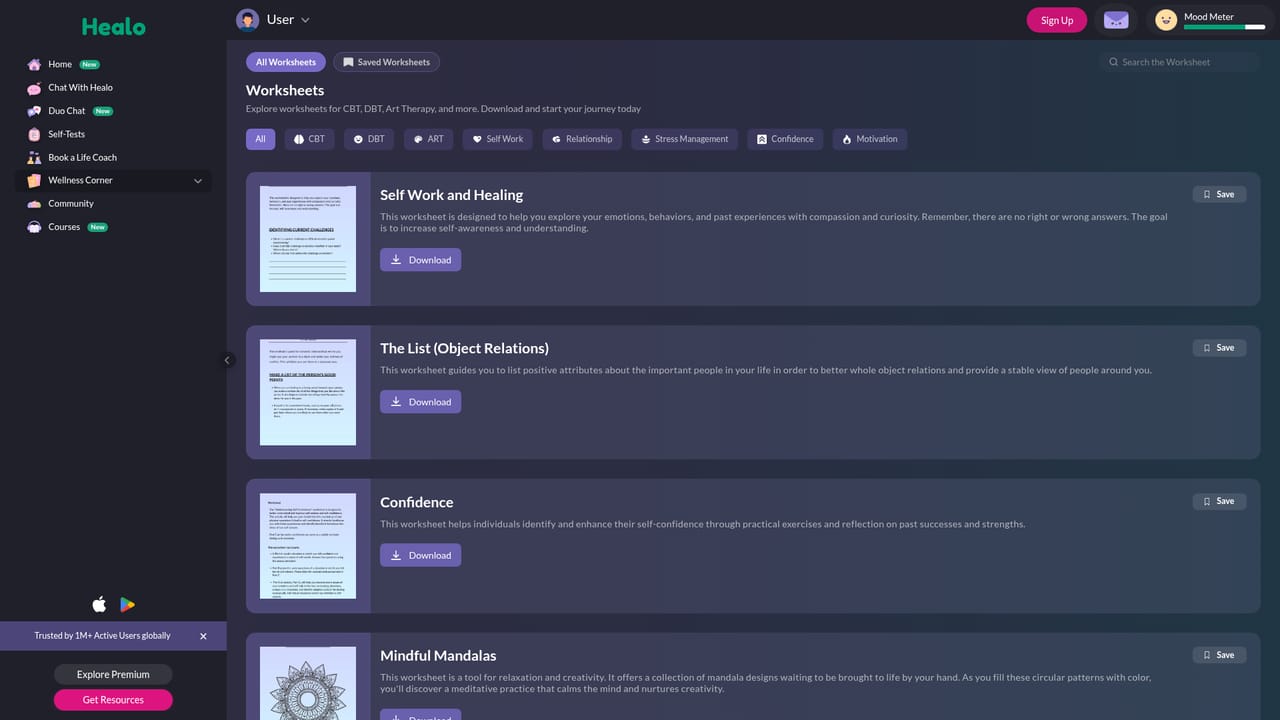This screenshot has width=1280, height=720.
Task: Click the Get Resources button
Action: [113, 700]
